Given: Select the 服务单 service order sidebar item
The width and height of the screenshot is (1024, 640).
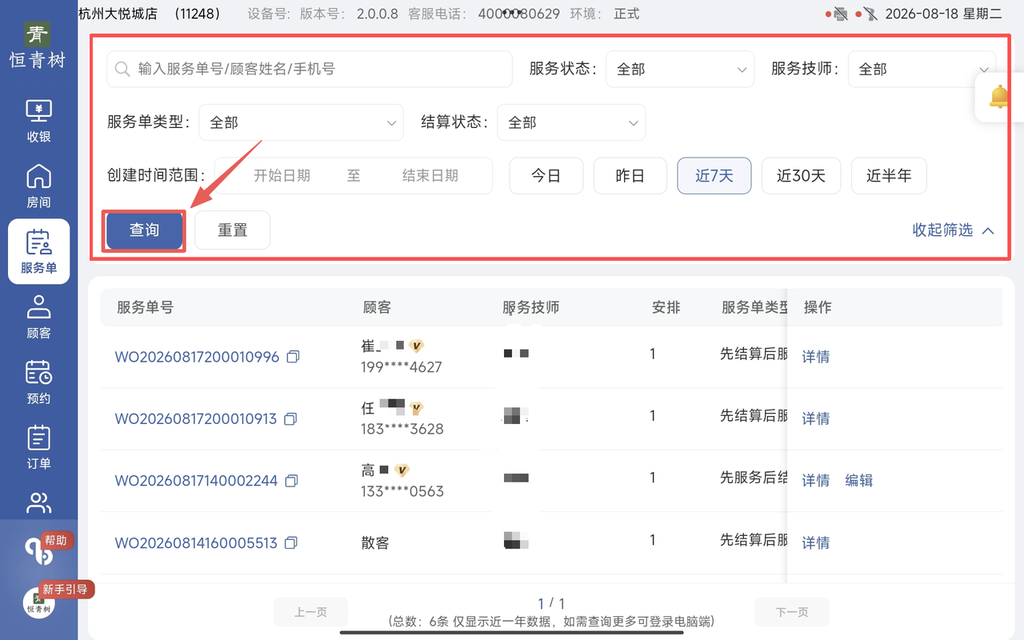Looking at the screenshot, I should coord(39,251).
